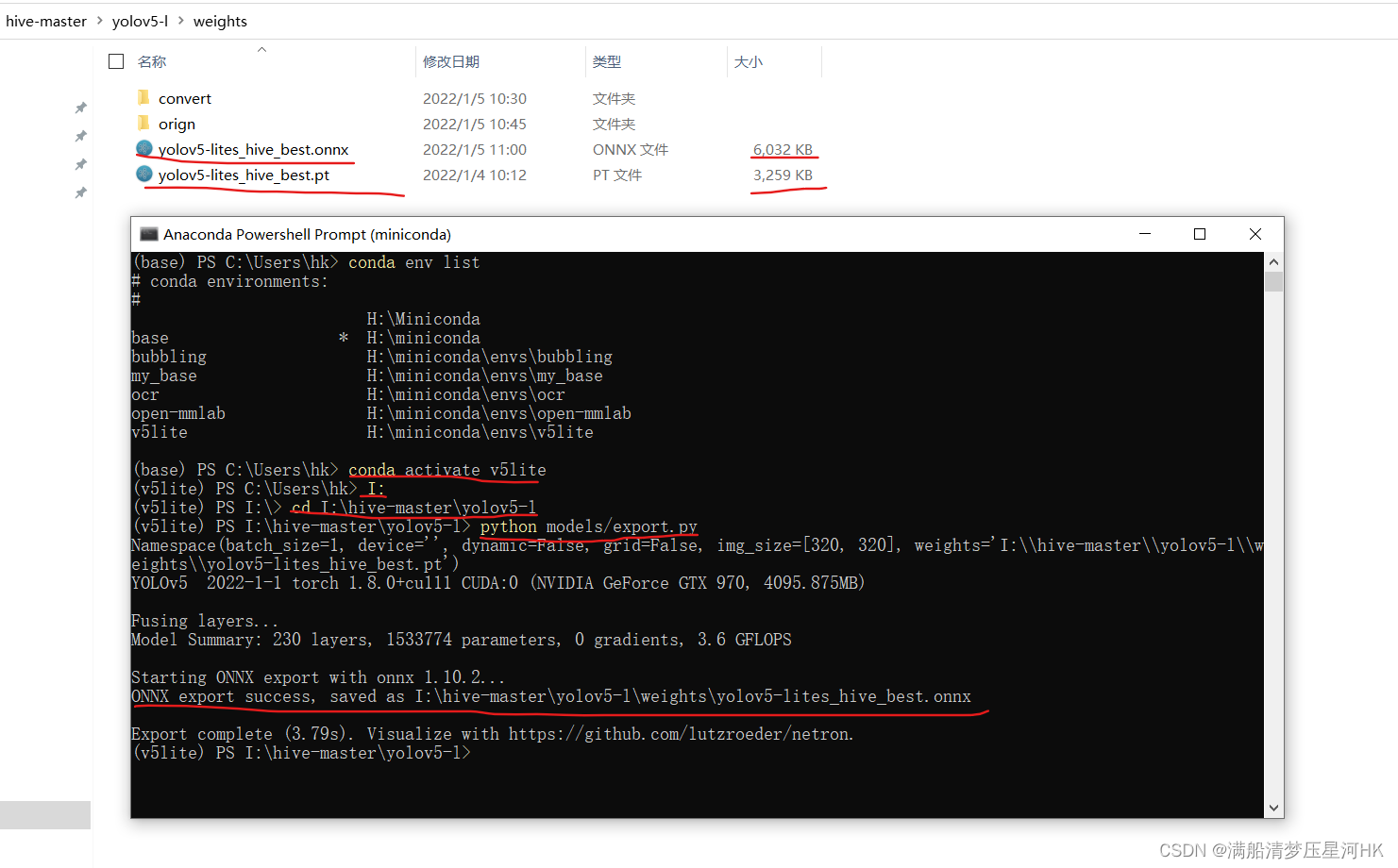
Task: Close the Anaconda Powershell Prompt window
Action: [1255, 234]
